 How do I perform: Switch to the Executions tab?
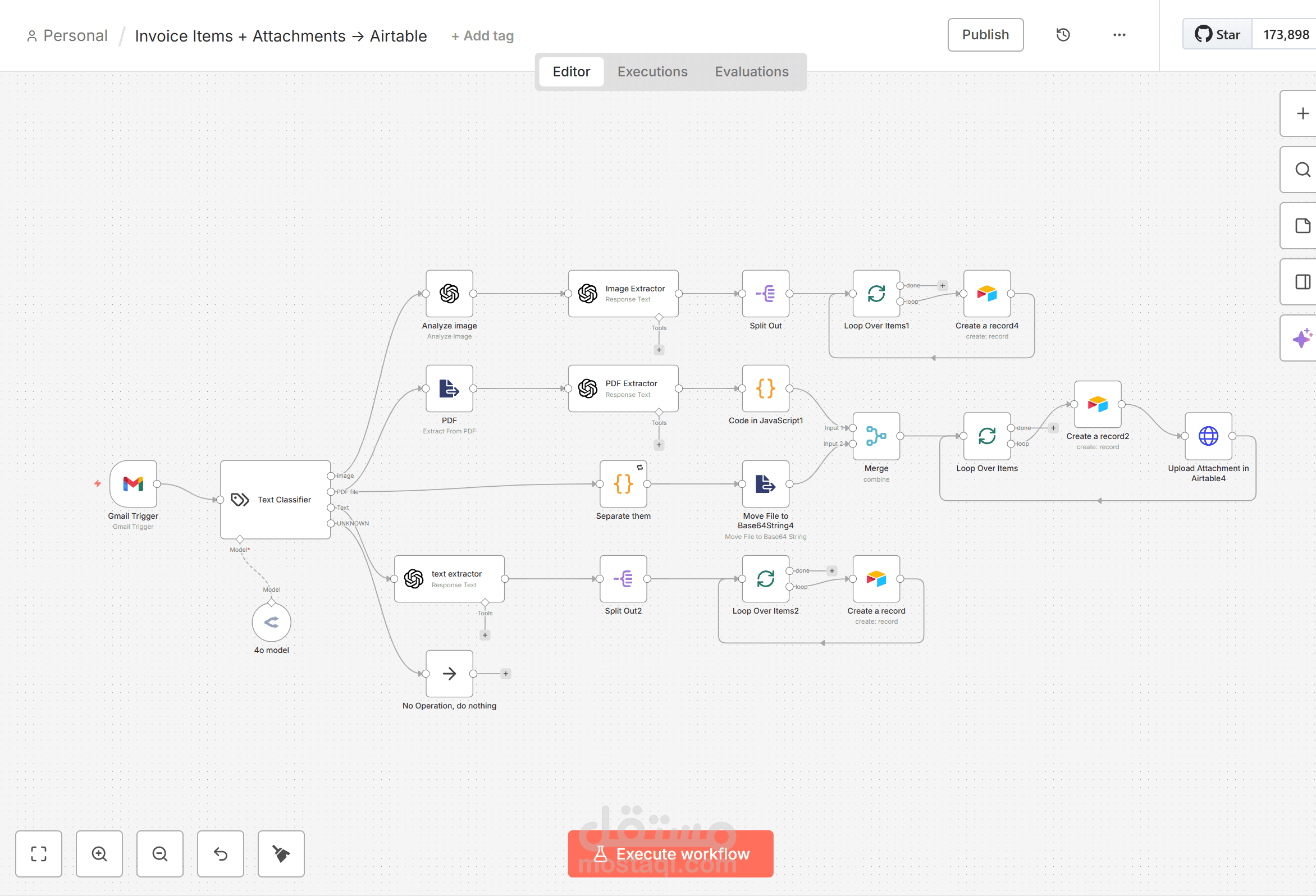coord(652,72)
